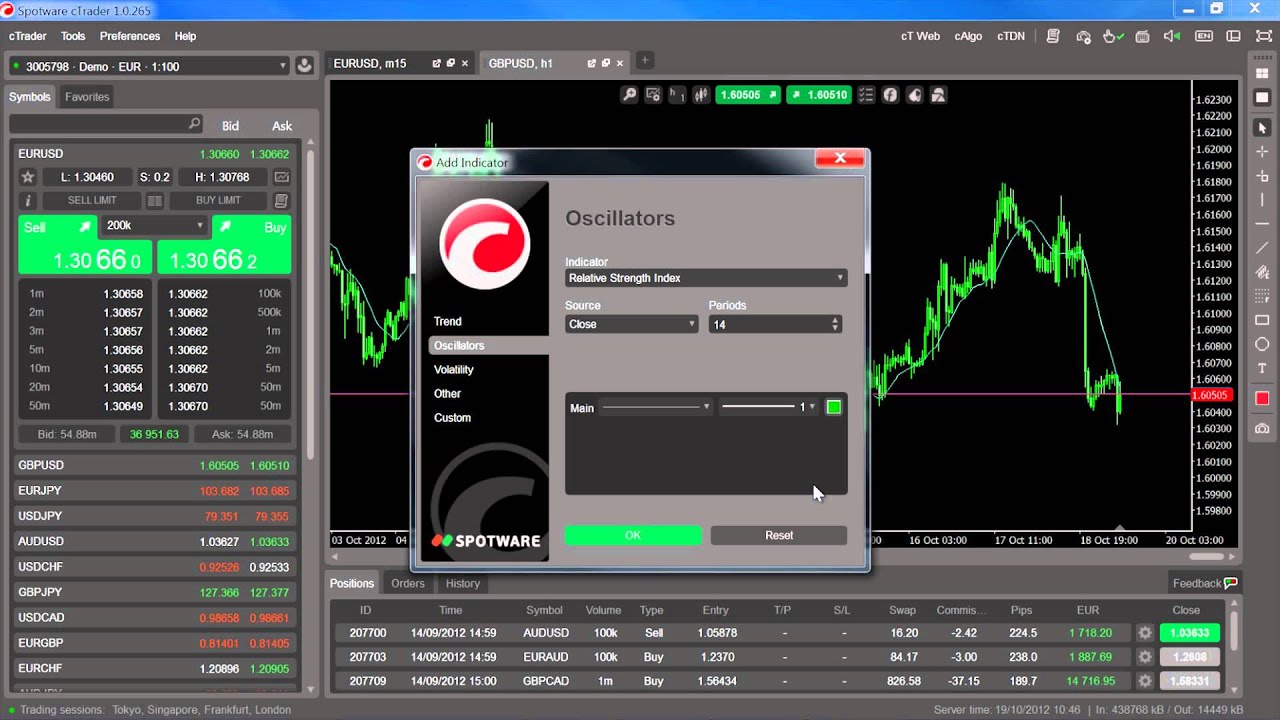1280x720 pixels.
Task: Open settings gear for position 207709
Action: [x=1145, y=681]
